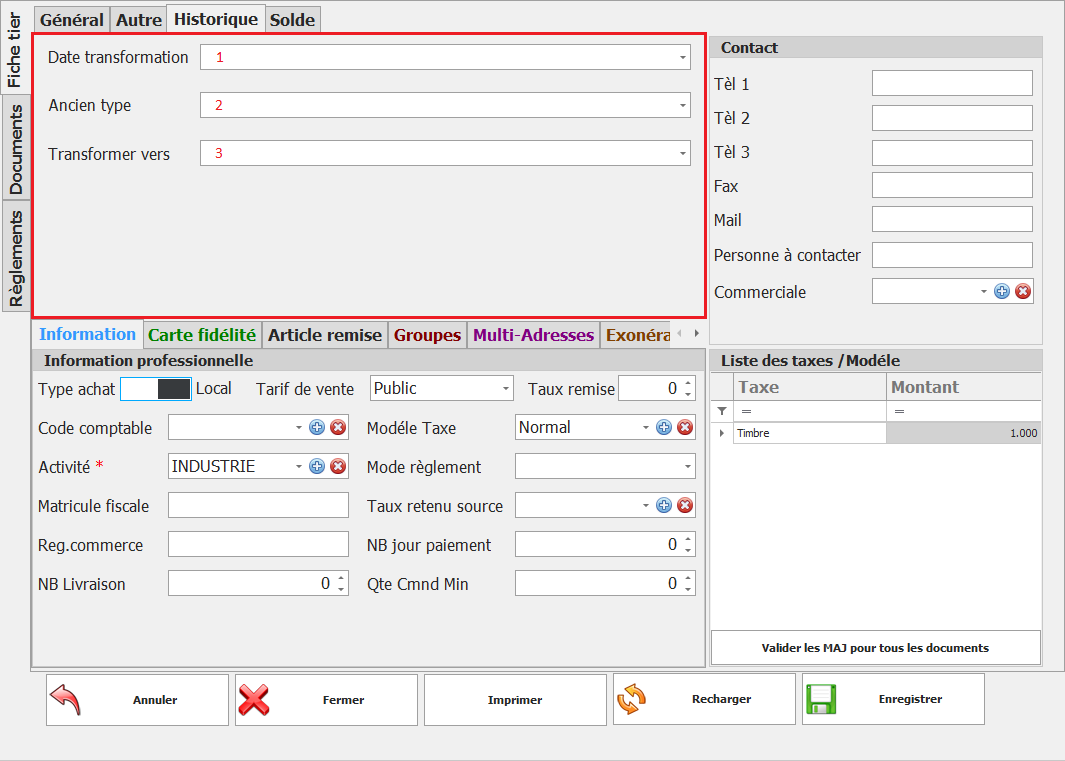Add a new Code comptable with plus icon

tap(317, 428)
